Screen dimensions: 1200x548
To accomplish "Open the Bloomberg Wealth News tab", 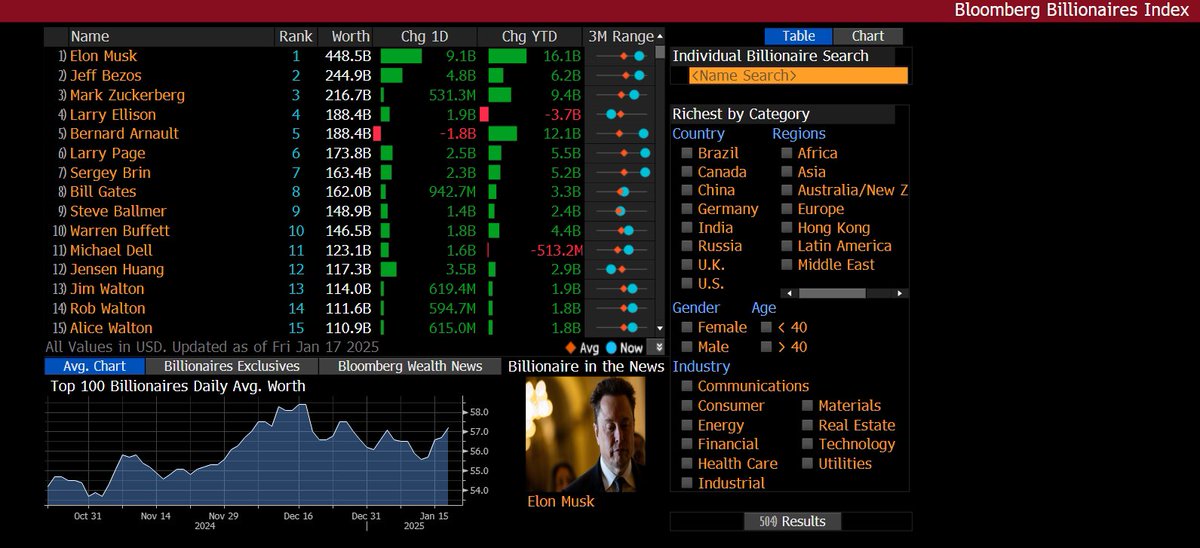I will click(410, 366).
